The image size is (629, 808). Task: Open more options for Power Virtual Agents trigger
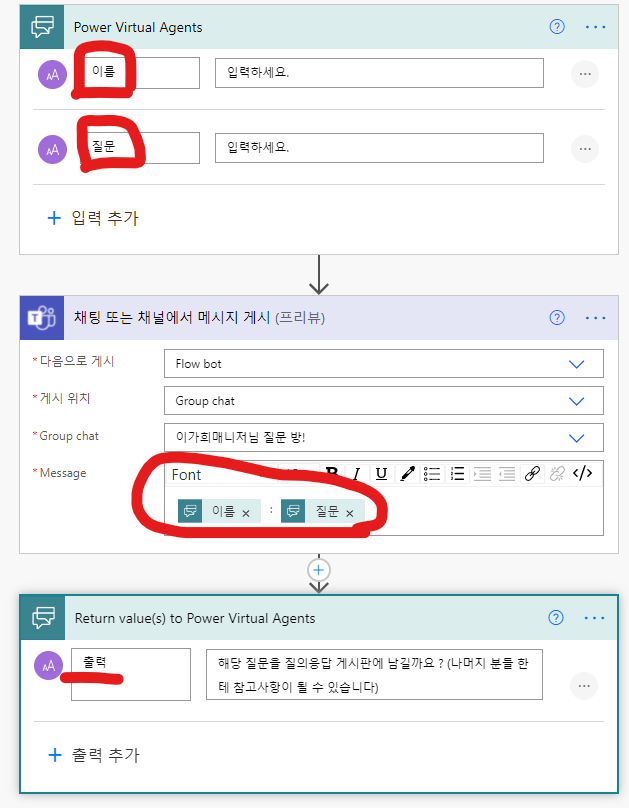(x=595, y=27)
